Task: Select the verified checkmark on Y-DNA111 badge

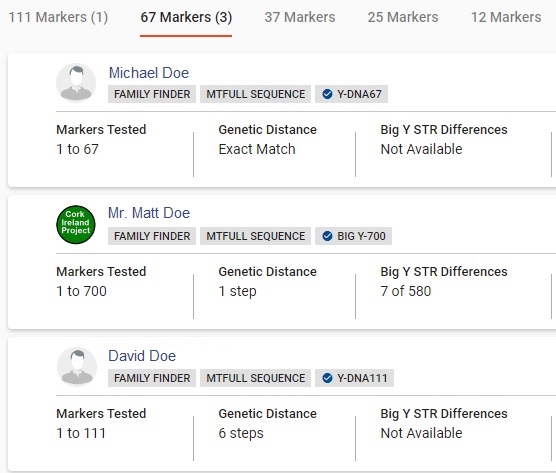Action: (x=327, y=378)
